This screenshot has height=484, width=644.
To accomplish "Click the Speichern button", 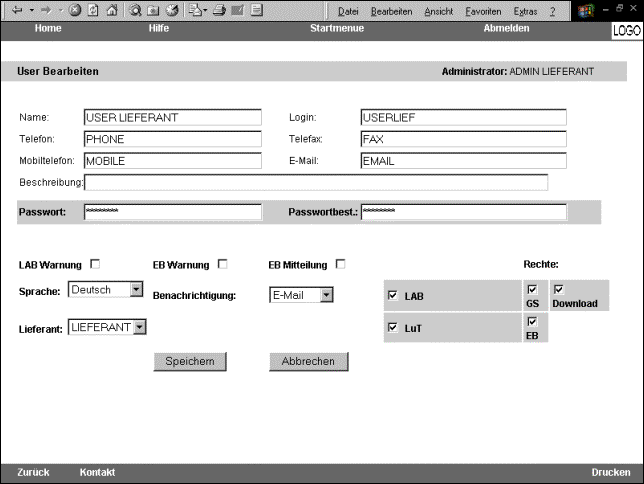I will (190, 362).
